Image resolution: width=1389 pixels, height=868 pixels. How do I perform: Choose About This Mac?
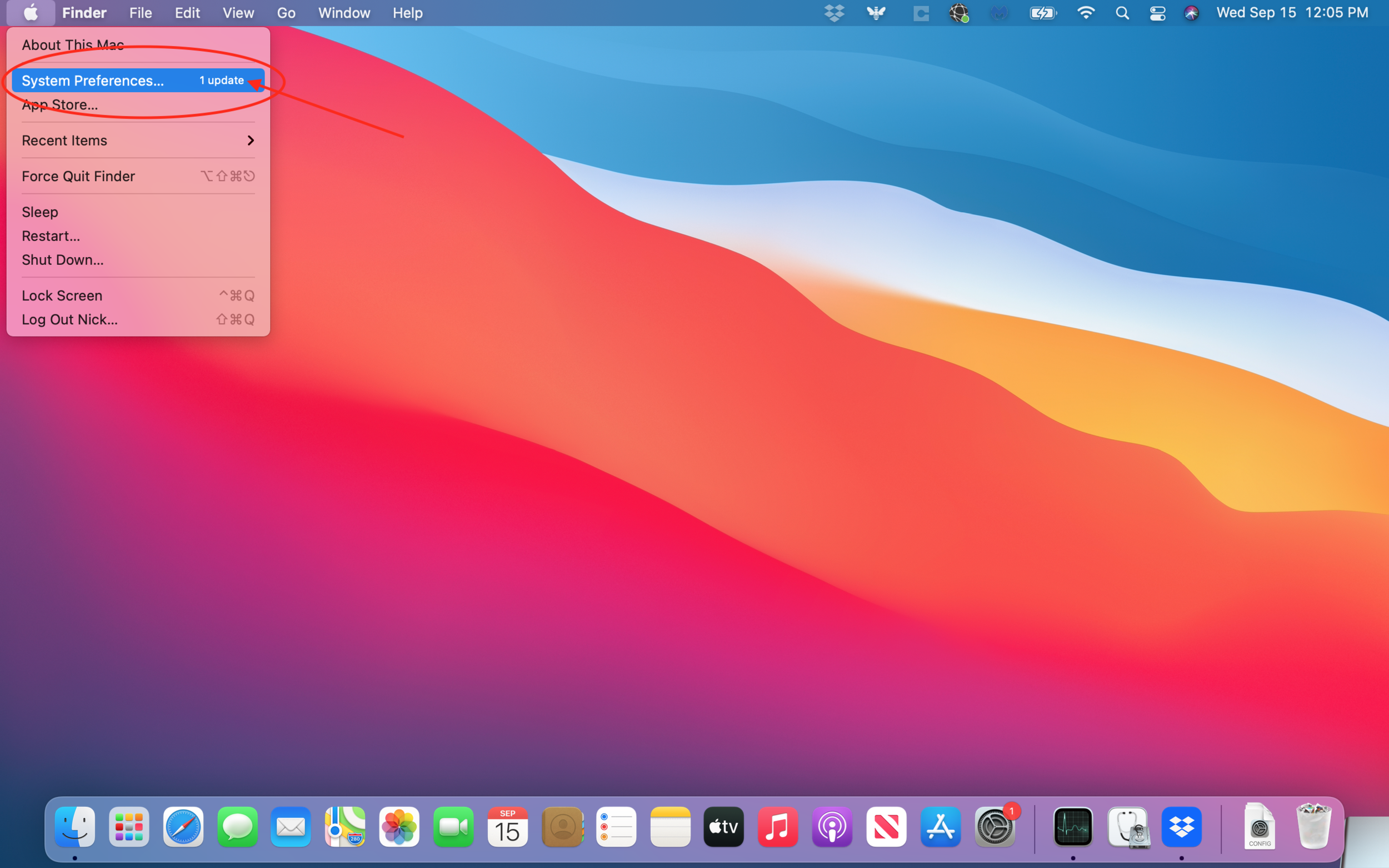(x=138, y=45)
